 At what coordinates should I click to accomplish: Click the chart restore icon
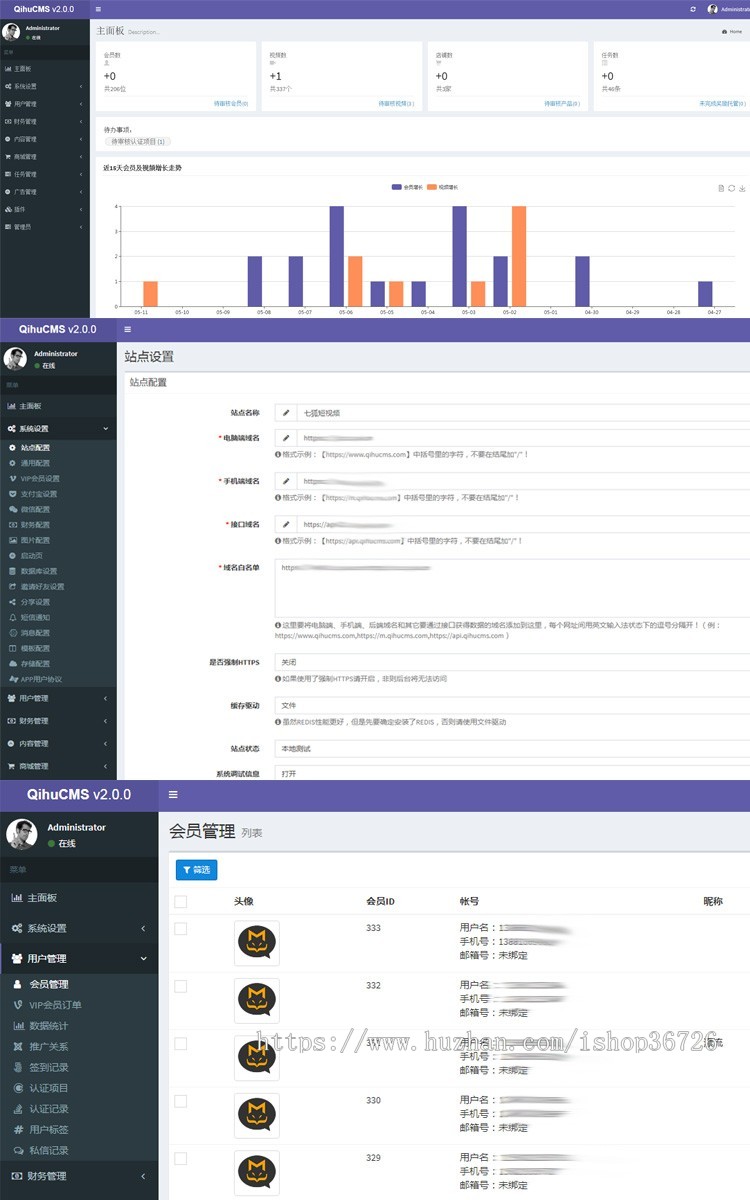pos(731,188)
